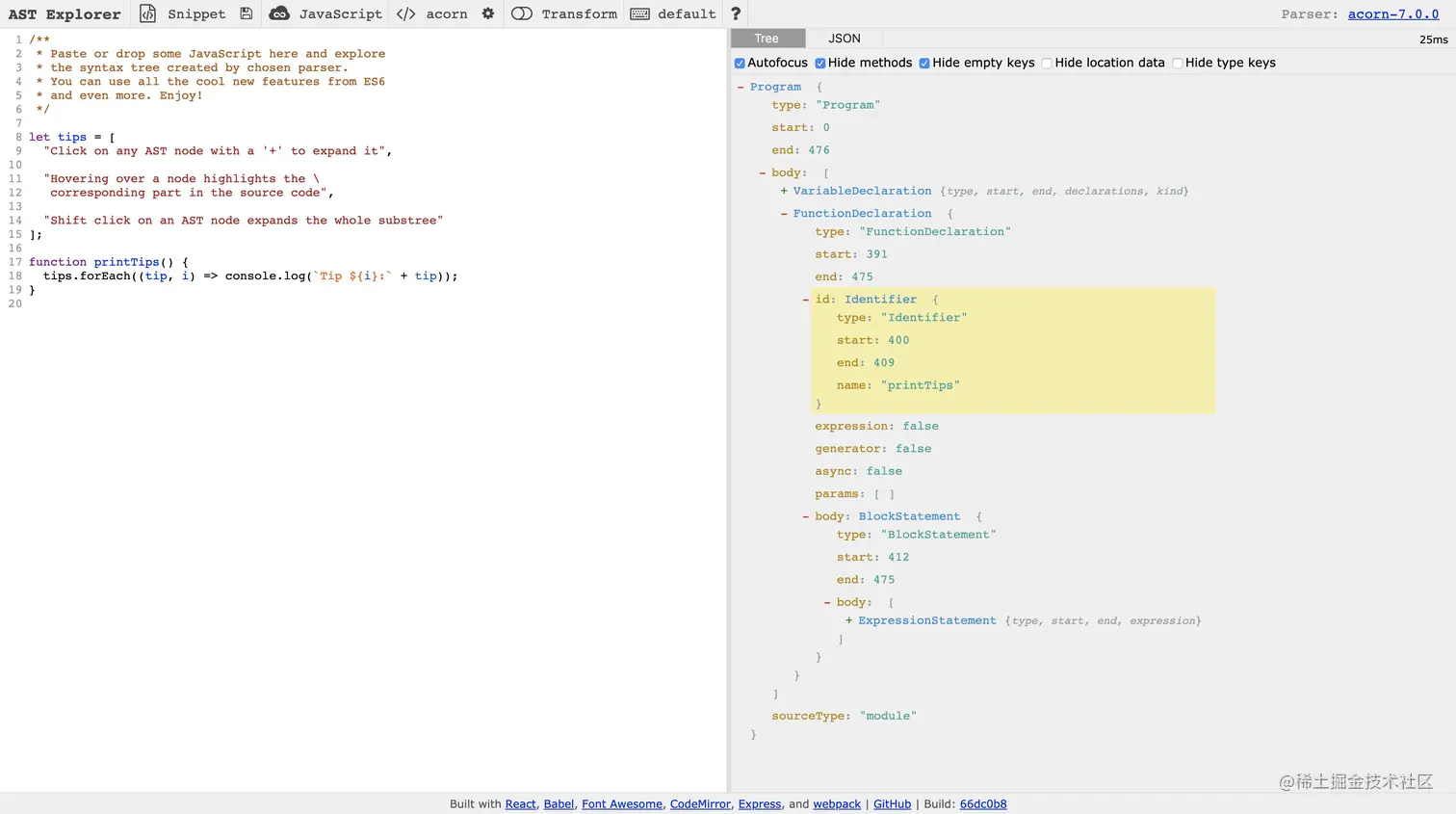This screenshot has height=814, width=1456.
Task: Collapse the top-level body array
Action: point(763,172)
